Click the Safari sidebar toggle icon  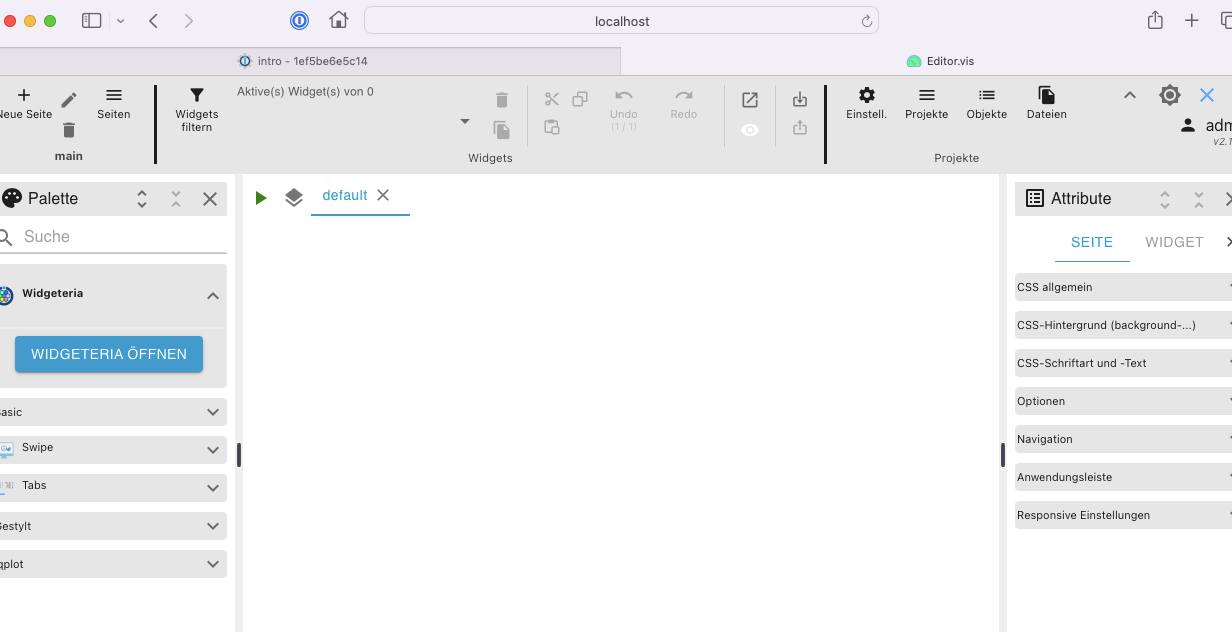(92, 20)
